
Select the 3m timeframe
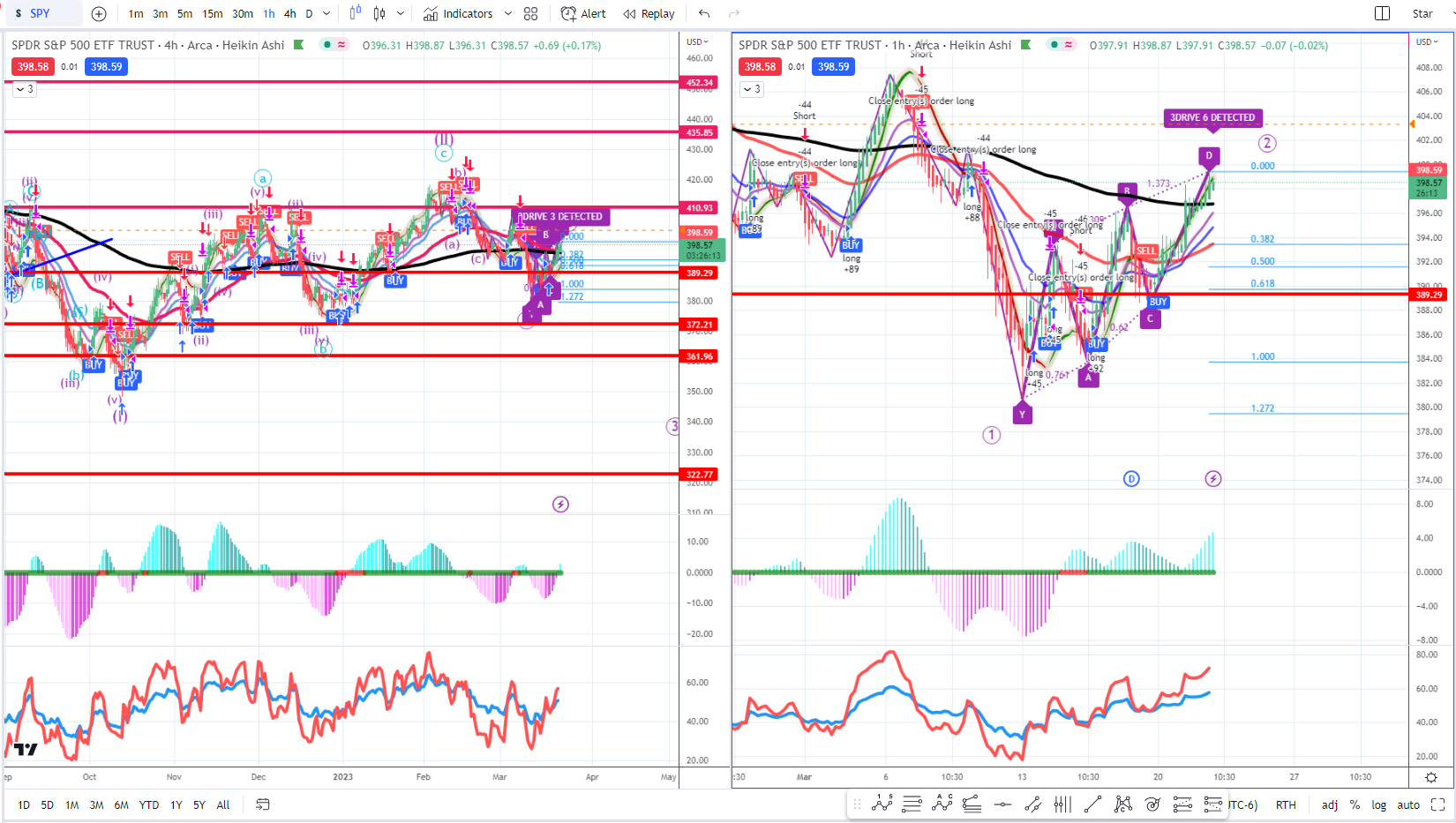160,13
